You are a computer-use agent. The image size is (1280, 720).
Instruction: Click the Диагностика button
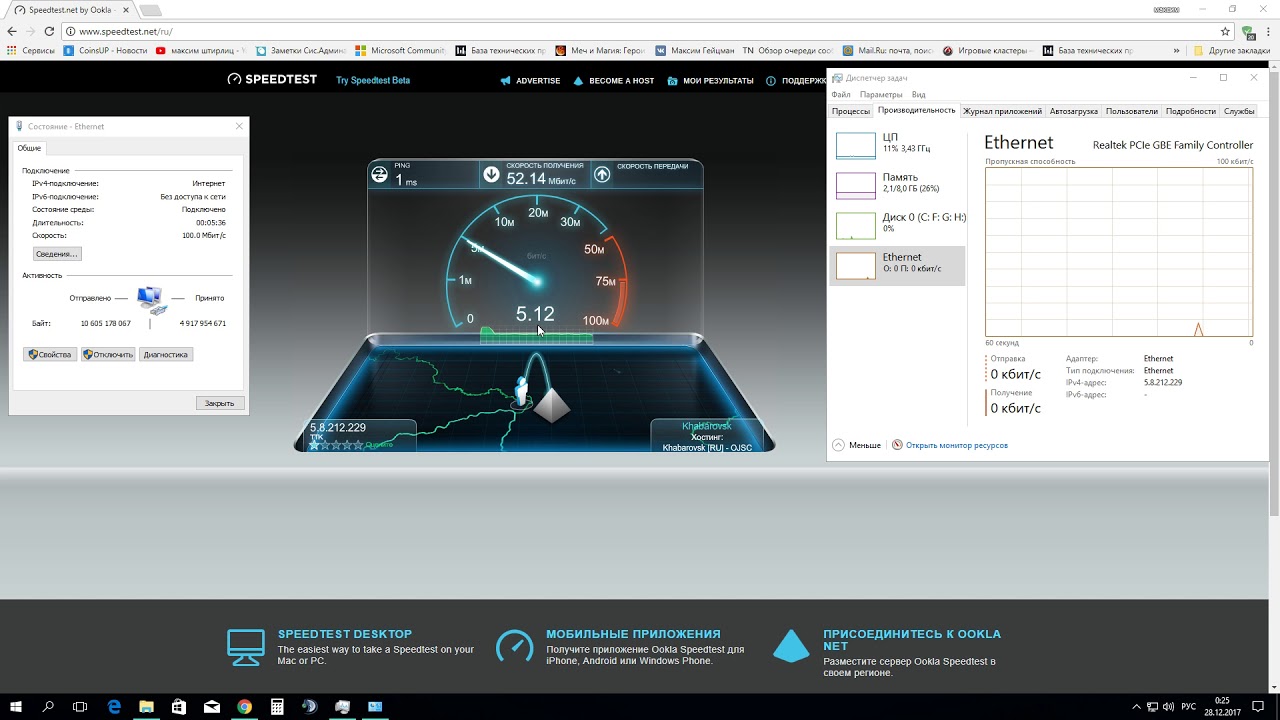coord(166,354)
